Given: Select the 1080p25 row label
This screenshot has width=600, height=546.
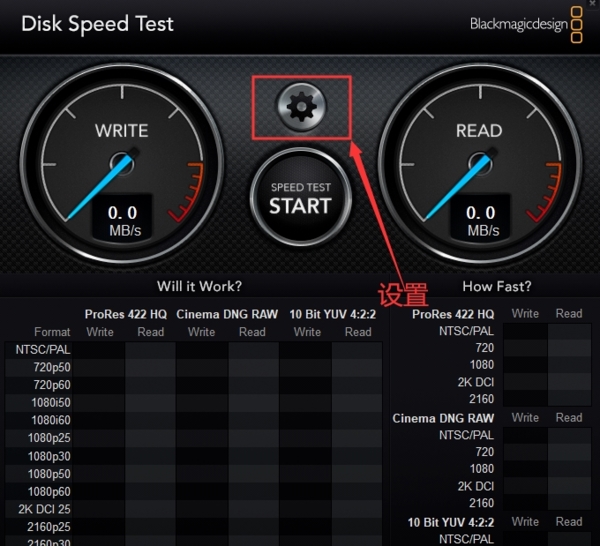Looking at the screenshot, I should coord(49,438).
